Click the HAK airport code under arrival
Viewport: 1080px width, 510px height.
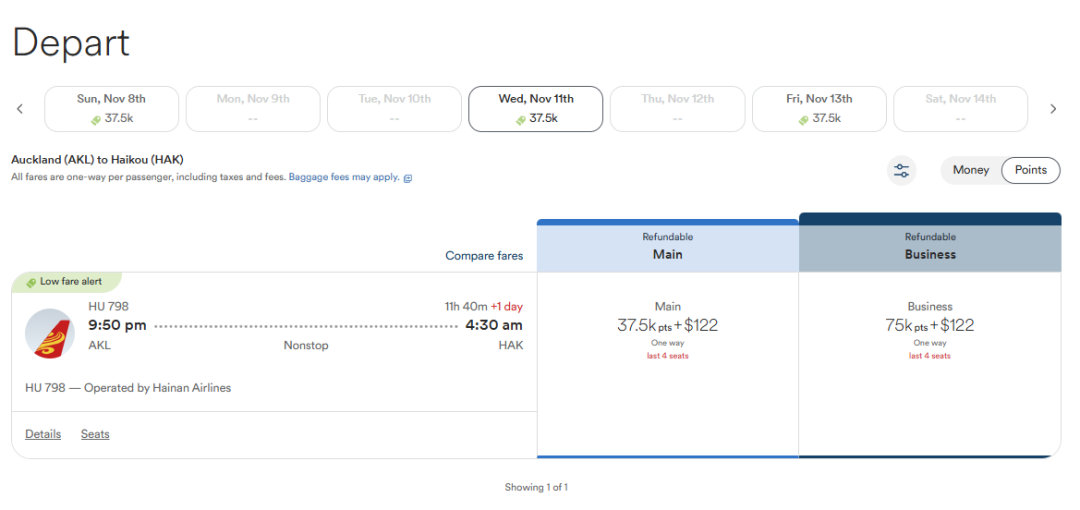click(511, 346)
